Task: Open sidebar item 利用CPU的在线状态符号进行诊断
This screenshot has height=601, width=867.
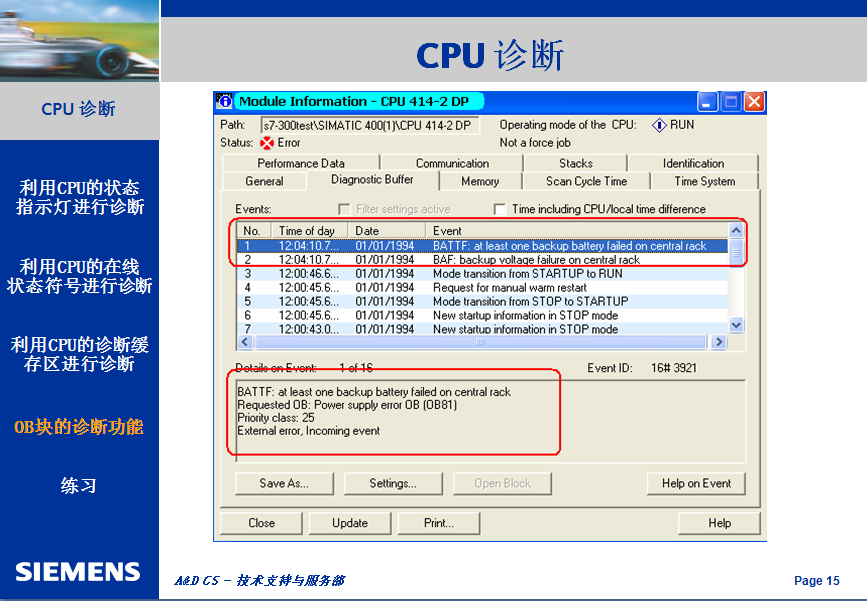Action: [x=80, y=276]
